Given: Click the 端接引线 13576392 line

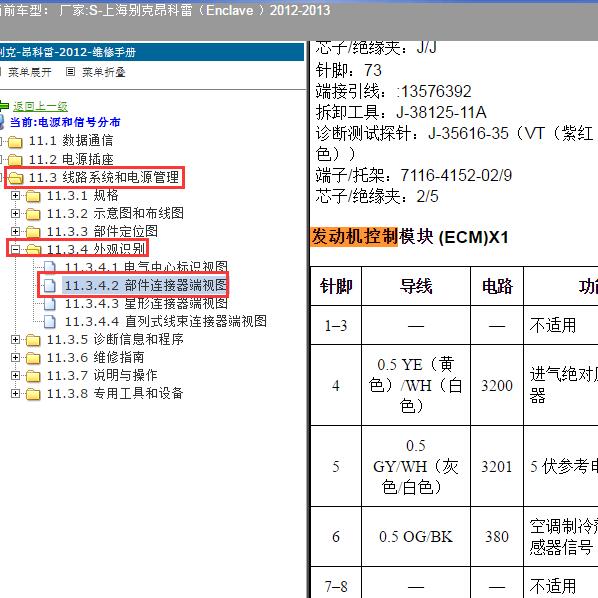Looking at the screenshot, I should coord(394,92).
